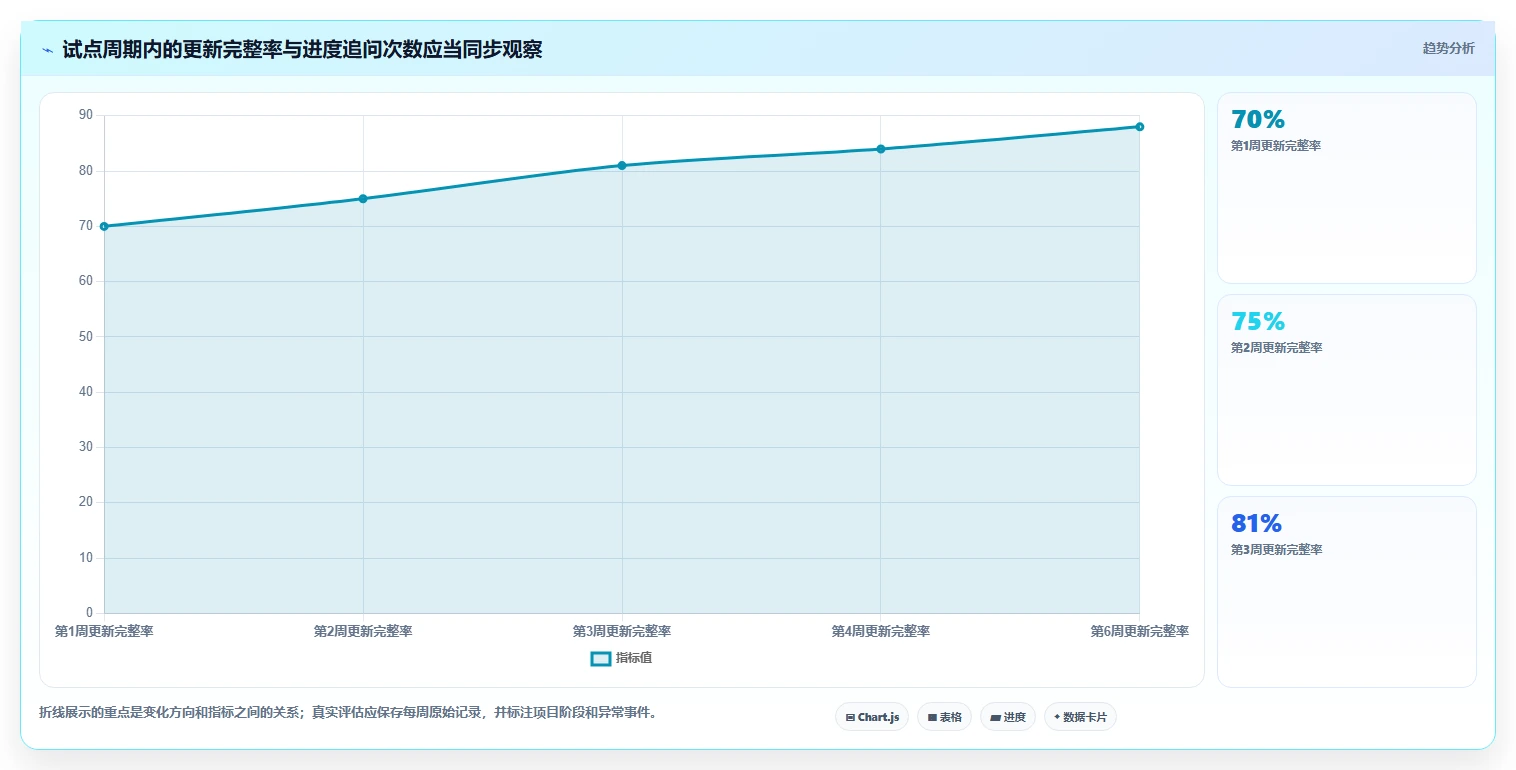Click the 数据卡片 tag icon
Image resolution: width=1516 pixels, height=770 pixels.
pyautogui.click(x=1057, y=717)
